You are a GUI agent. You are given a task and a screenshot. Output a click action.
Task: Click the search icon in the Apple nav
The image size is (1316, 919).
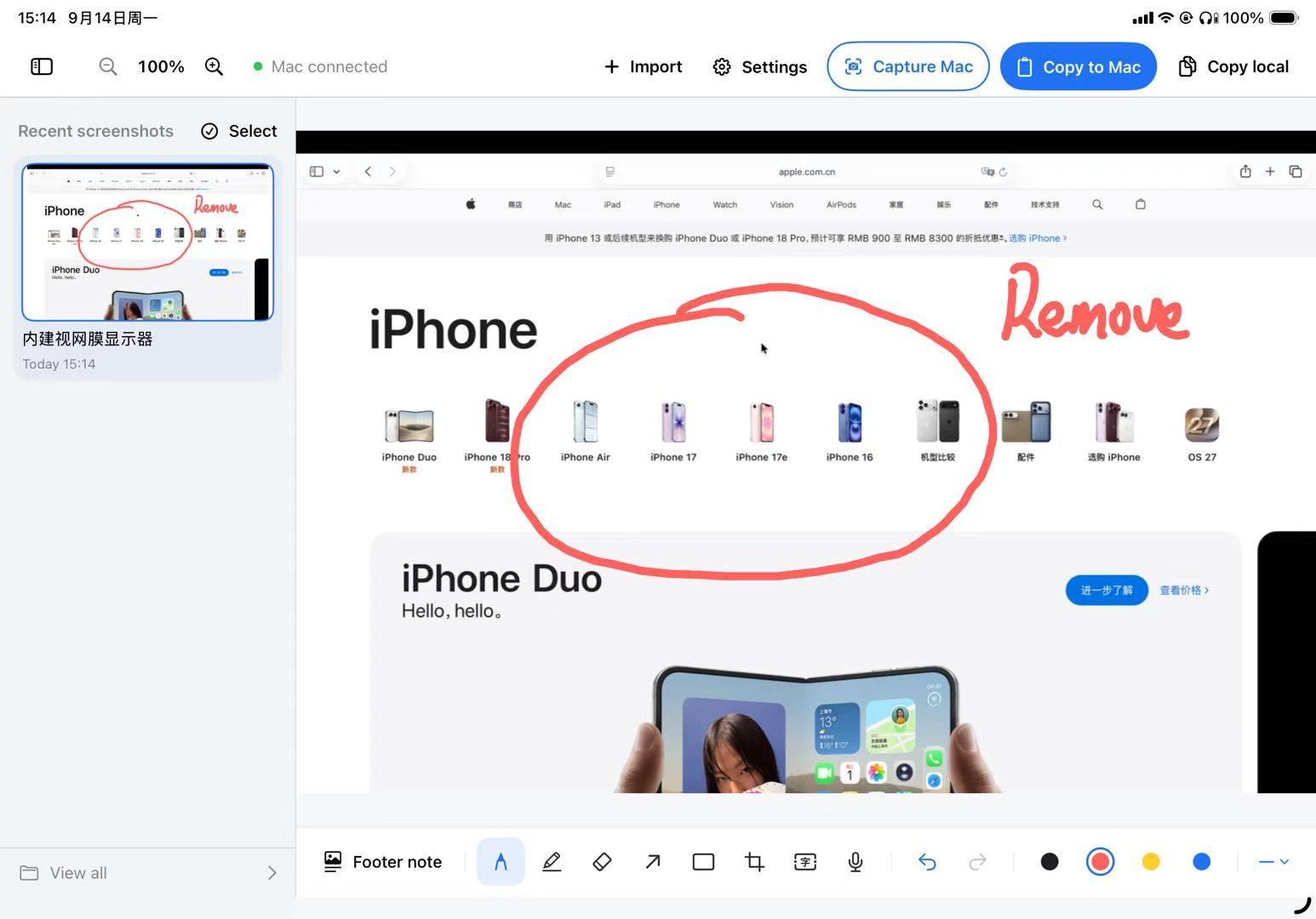[1097, 204]
